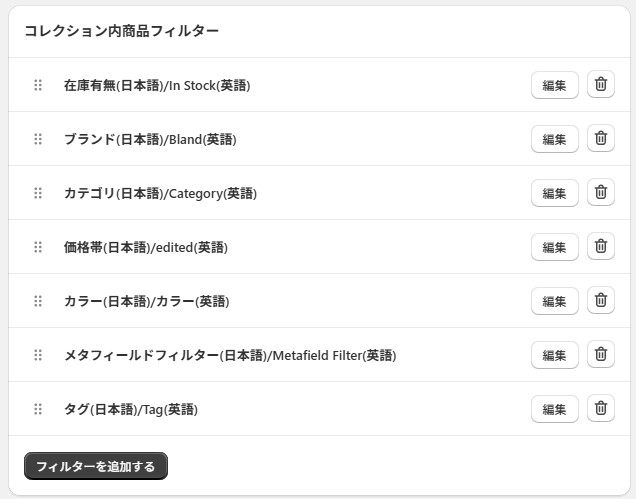Delete the カテゴリ/Category filter via trash icon
Viewport: 636px width, 499px height.
[601, 192]
